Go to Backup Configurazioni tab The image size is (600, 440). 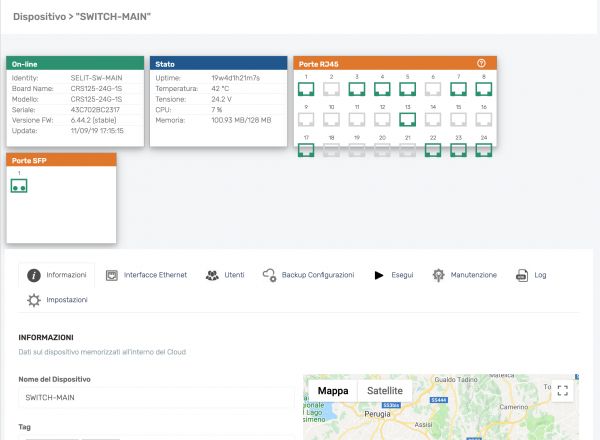(x=308, y=275)
